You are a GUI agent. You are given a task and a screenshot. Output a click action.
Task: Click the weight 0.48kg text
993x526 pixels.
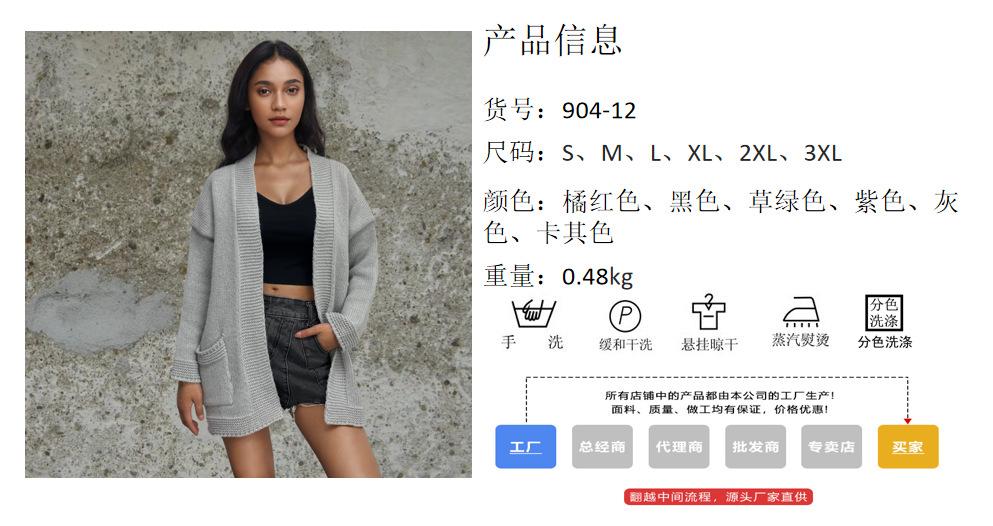tap(597, 277)
